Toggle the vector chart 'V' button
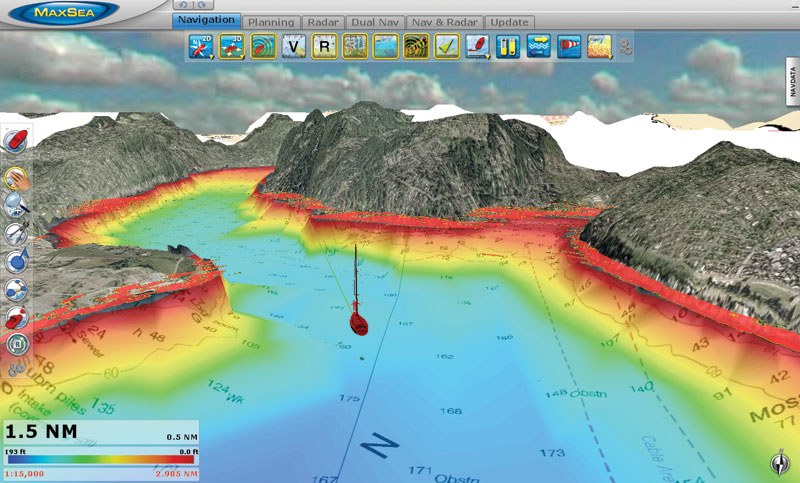 293,47
